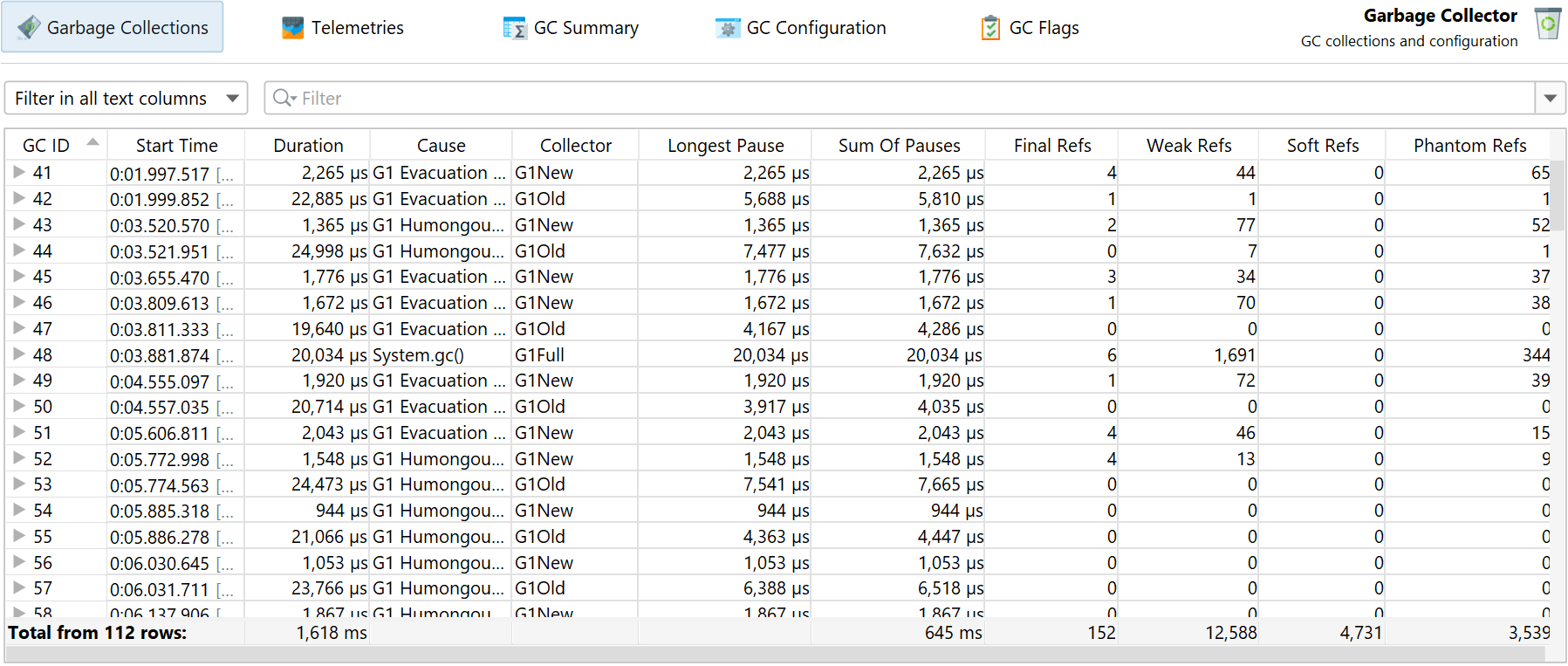
Task: Select the System.gc() cause row
Action: [x=779, y=355]
